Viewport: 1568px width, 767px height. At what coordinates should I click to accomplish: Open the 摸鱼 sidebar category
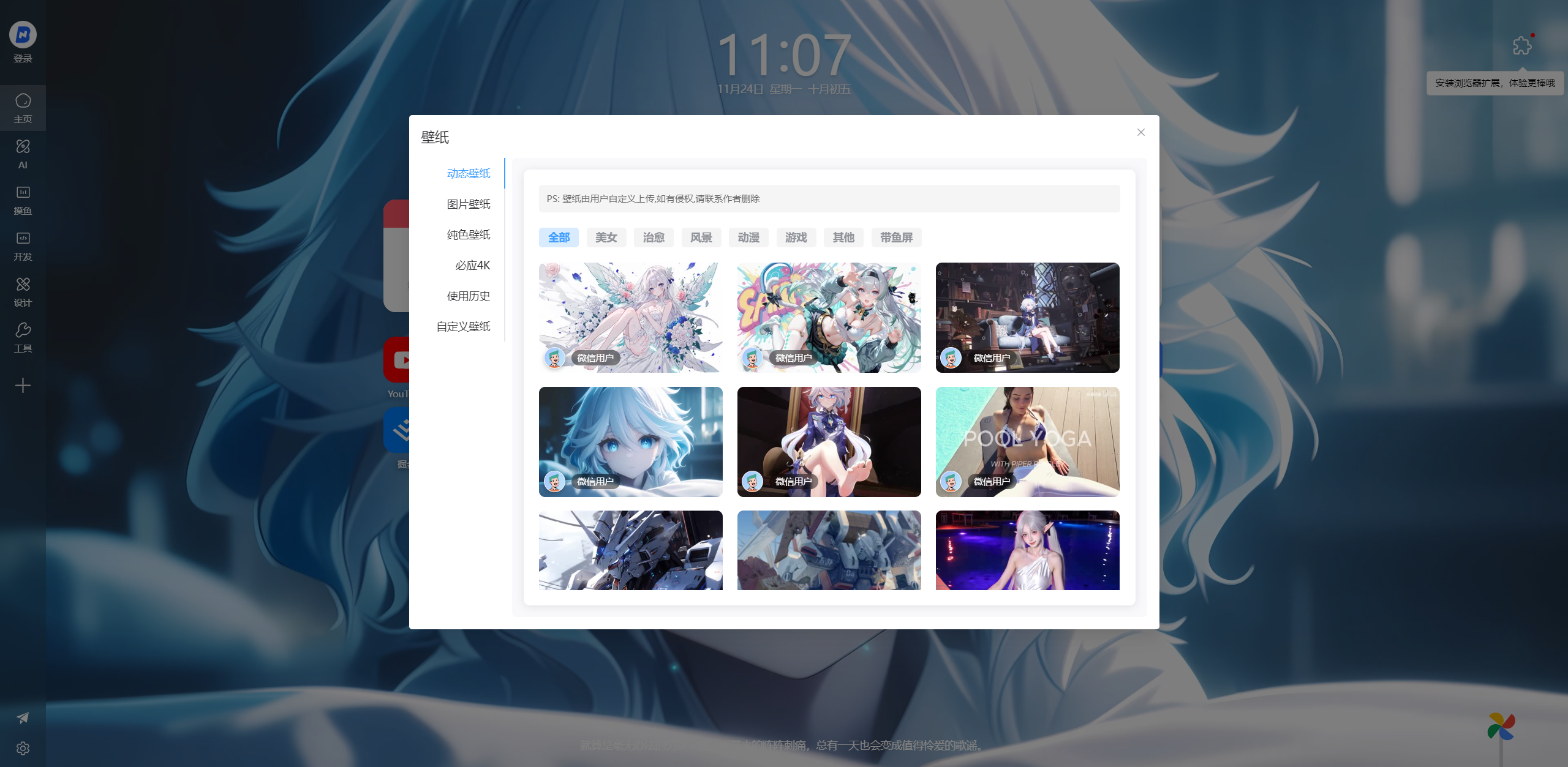coord(23,200)
